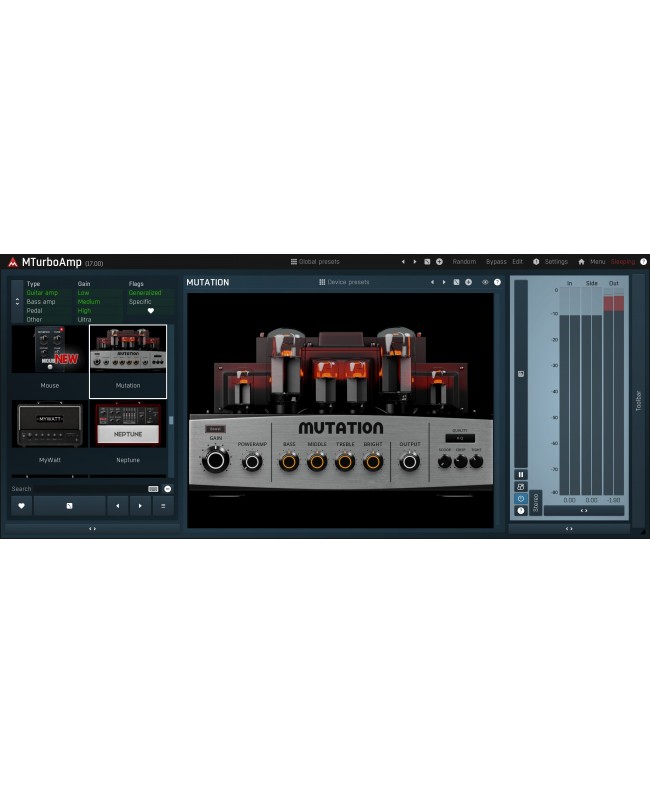Pause the meters
The image size is (650, 794).
(521, 474)
